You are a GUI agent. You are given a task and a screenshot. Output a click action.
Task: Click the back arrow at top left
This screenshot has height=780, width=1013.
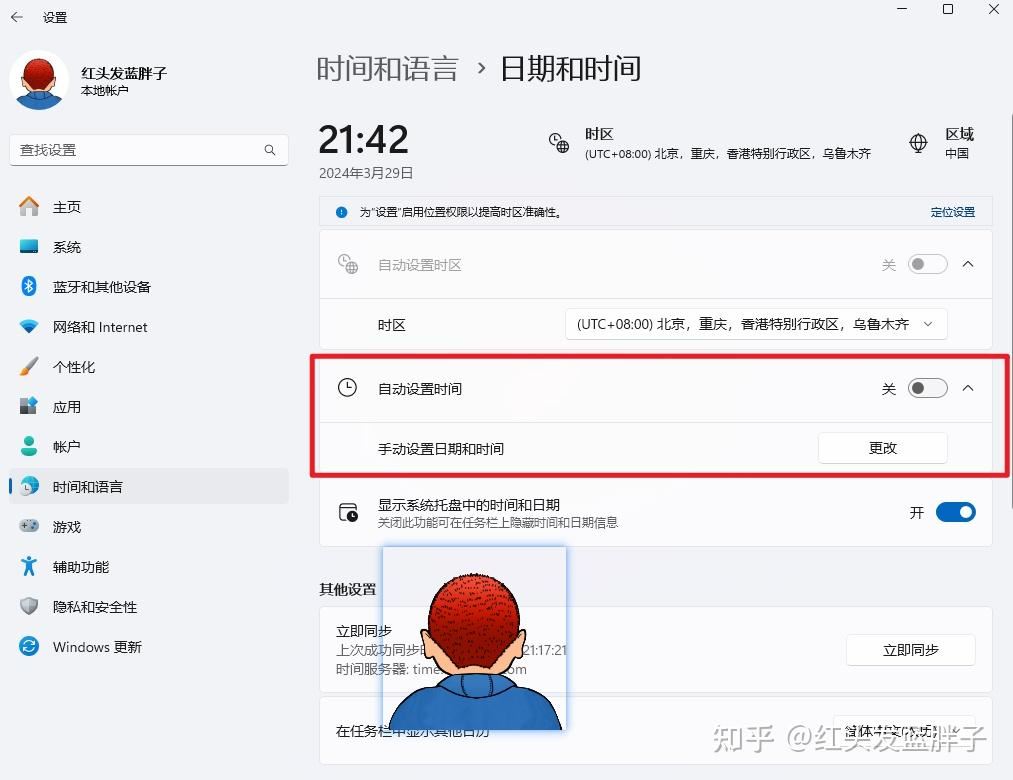[16, 16]
